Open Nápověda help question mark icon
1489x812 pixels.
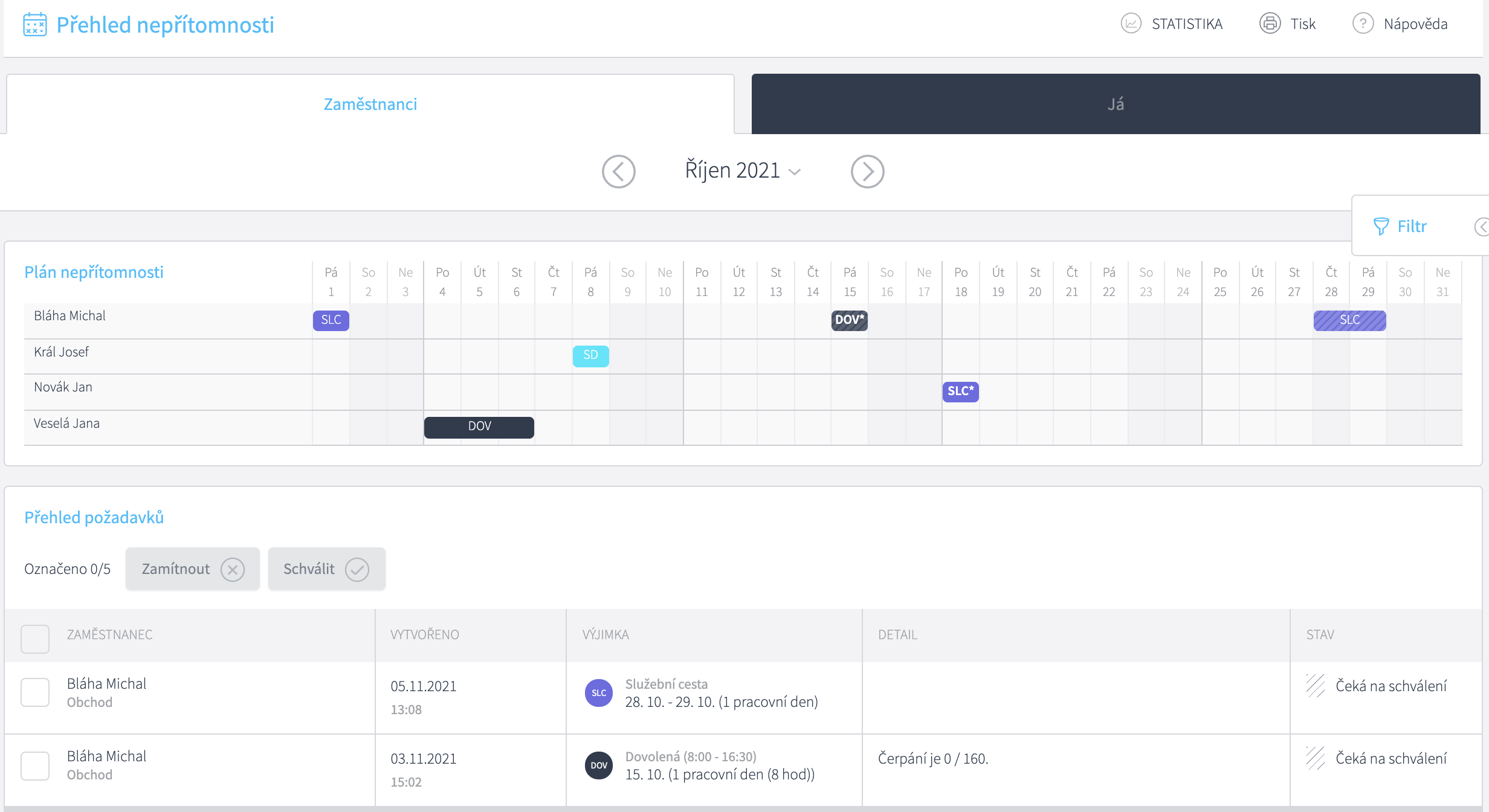tap(1363, 24)
